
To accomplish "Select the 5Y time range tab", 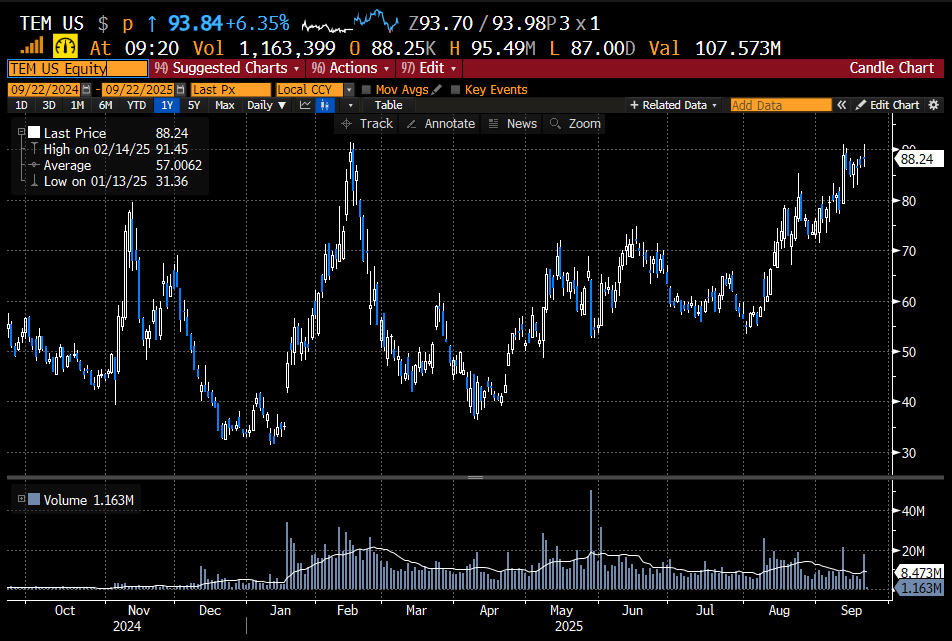I will click(194, 105).
